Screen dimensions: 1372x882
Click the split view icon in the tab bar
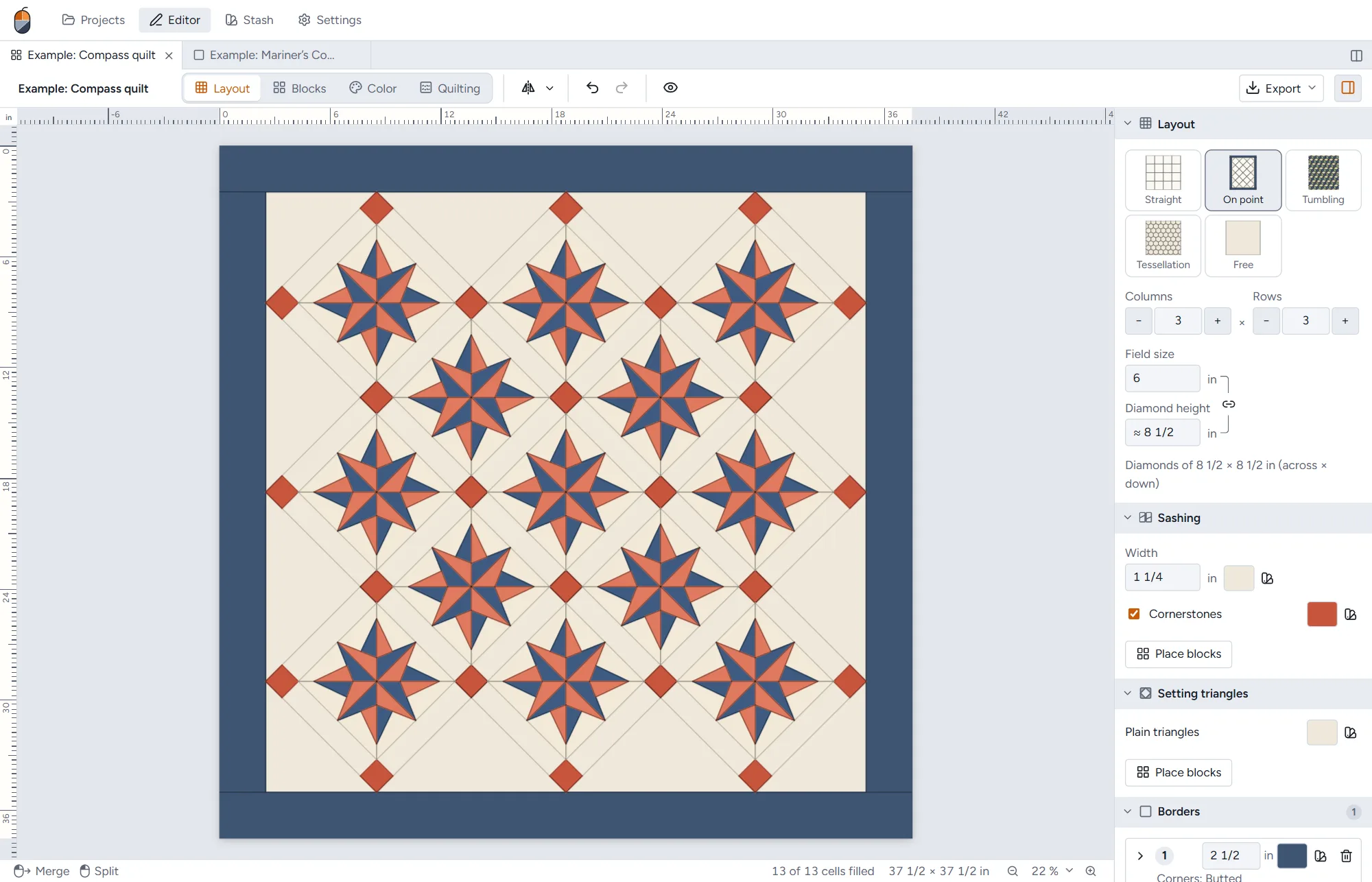[x=1356, y=56]
